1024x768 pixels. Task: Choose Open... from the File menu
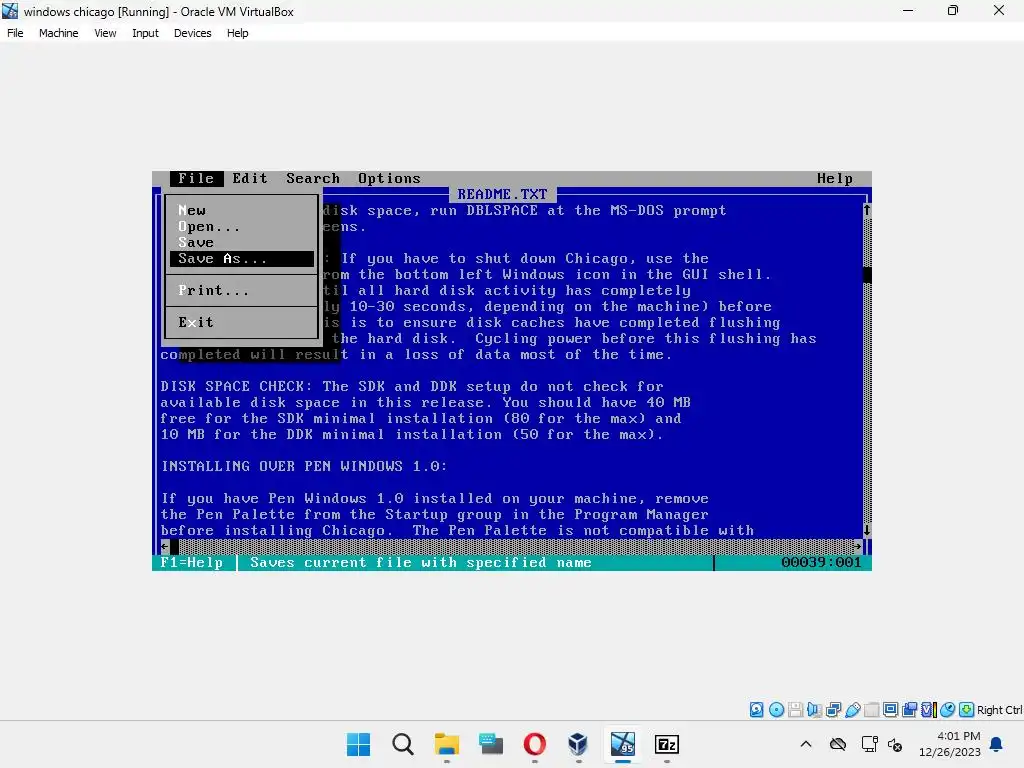point(242,227)
